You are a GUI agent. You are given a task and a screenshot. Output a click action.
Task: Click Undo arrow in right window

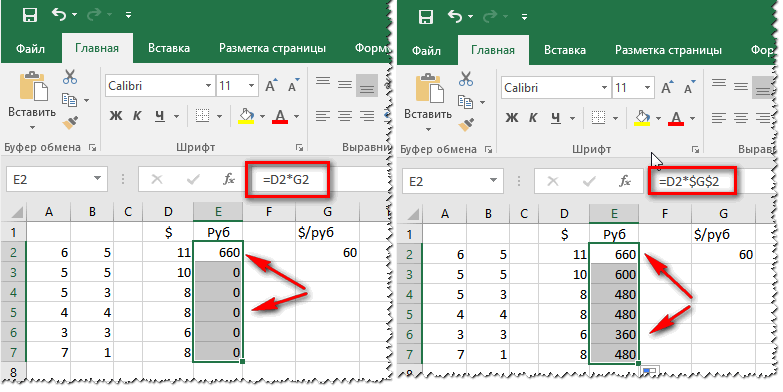pyautogui.click(x=455, y=16)
